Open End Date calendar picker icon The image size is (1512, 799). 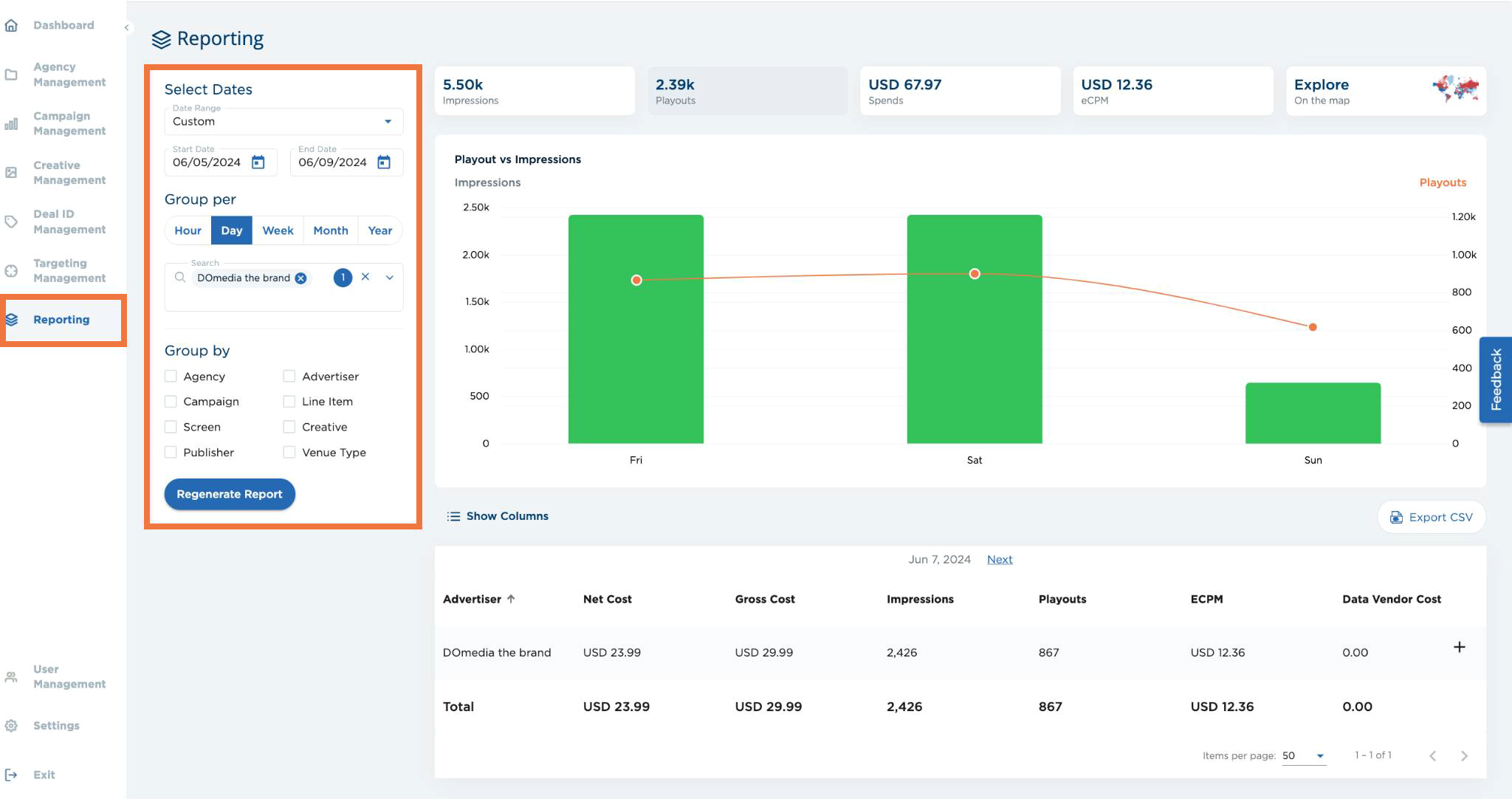tap(384, 162)
